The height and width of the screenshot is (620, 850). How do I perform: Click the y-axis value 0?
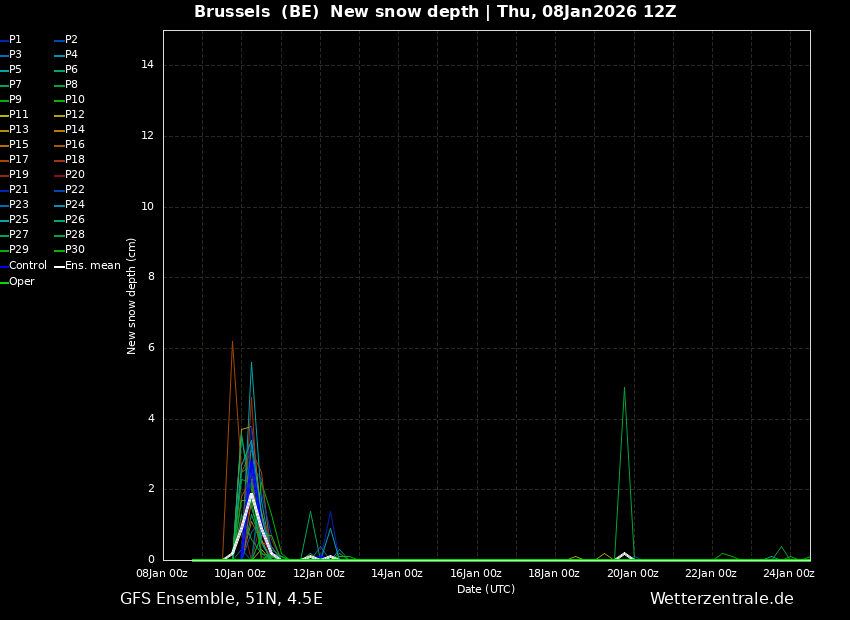click(x=151, y=560)
